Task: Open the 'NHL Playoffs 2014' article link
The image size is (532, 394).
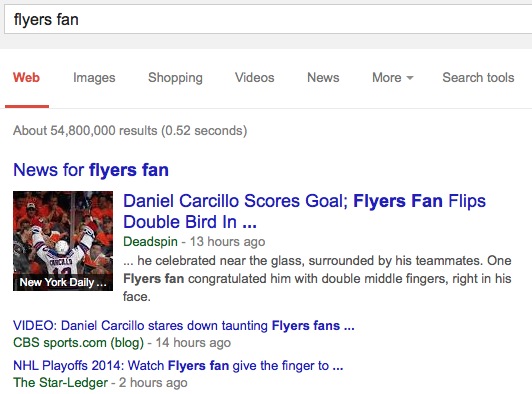Action: [x=178, y=365]
